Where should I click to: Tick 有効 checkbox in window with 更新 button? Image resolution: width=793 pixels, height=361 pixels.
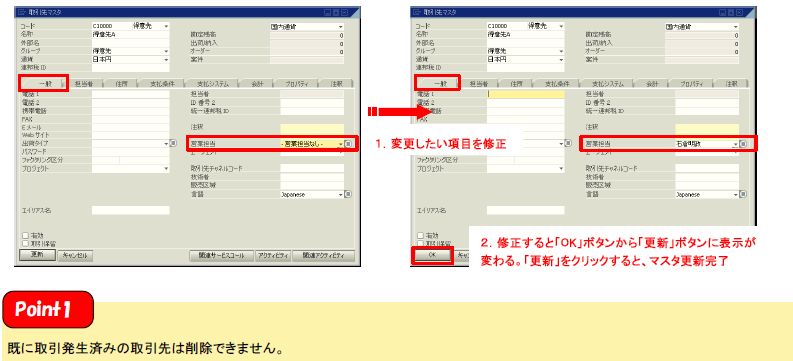click(x=25, y=235)
